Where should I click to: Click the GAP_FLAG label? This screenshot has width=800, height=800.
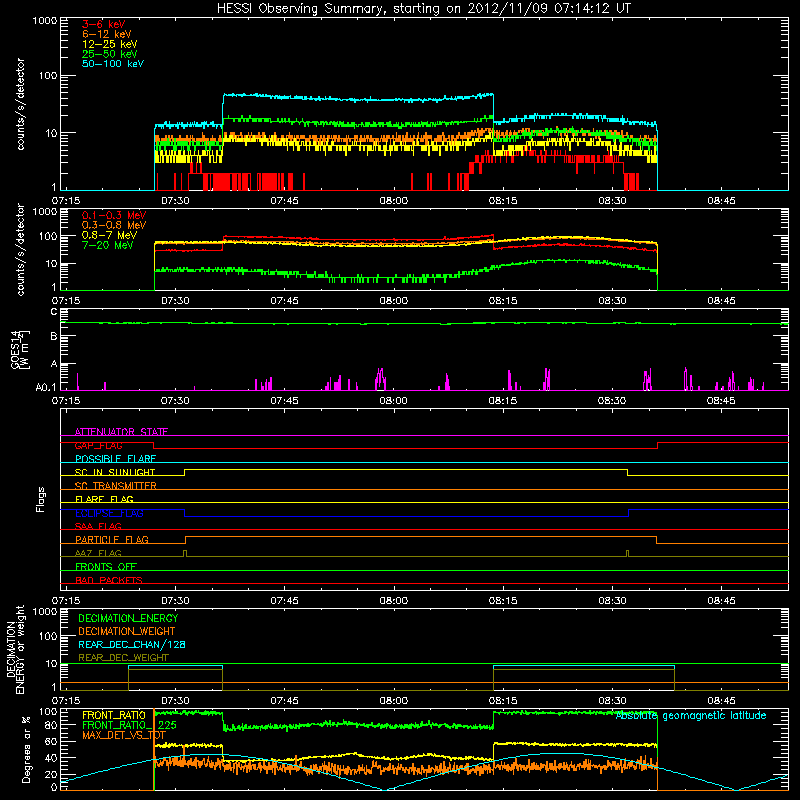(x=98, y=445)
